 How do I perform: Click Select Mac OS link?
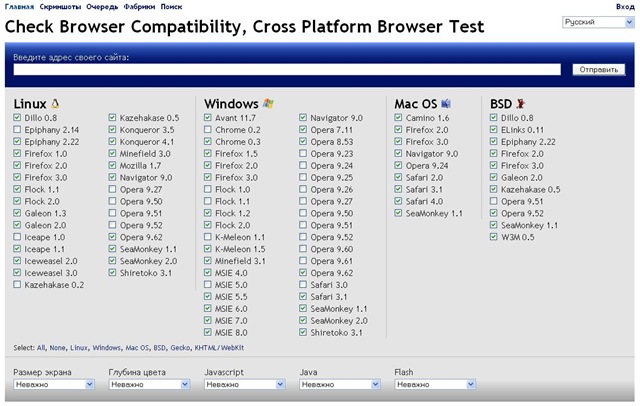pyautogui.click(x=137, y=348)
